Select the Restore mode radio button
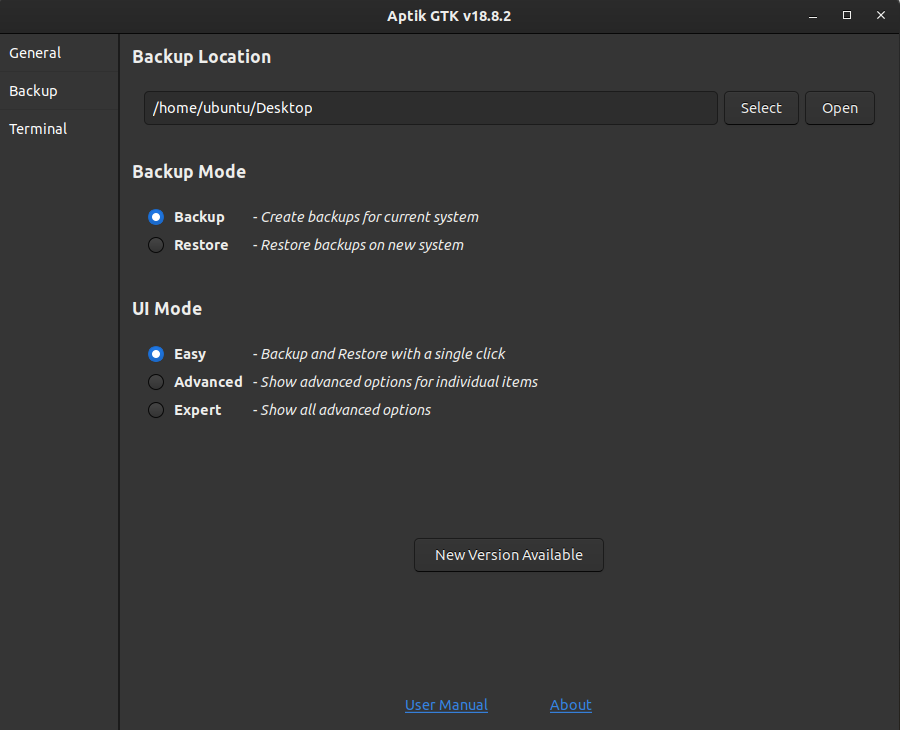The image size is (900, 730). [x=156, y=245]
